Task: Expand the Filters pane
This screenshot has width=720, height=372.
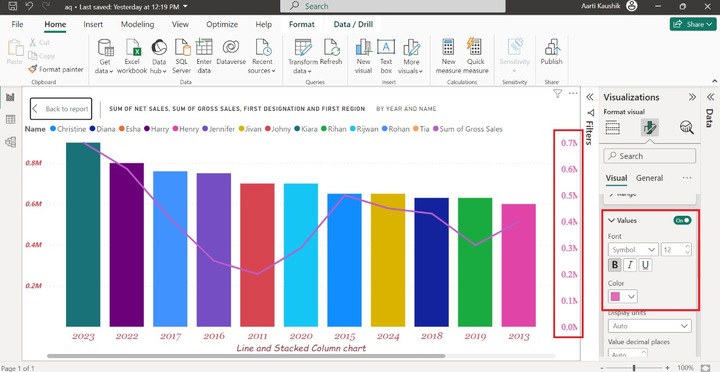Action: point(590,97)
